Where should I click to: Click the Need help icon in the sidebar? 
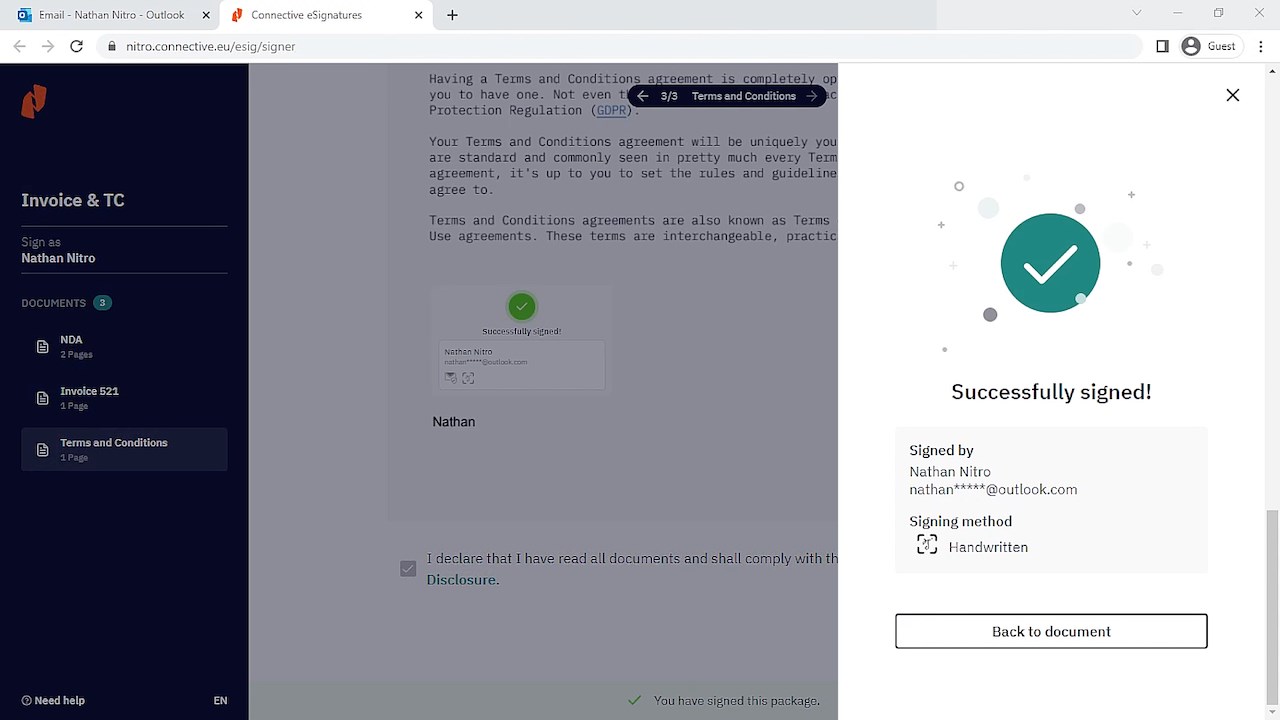tap(27, 700)
